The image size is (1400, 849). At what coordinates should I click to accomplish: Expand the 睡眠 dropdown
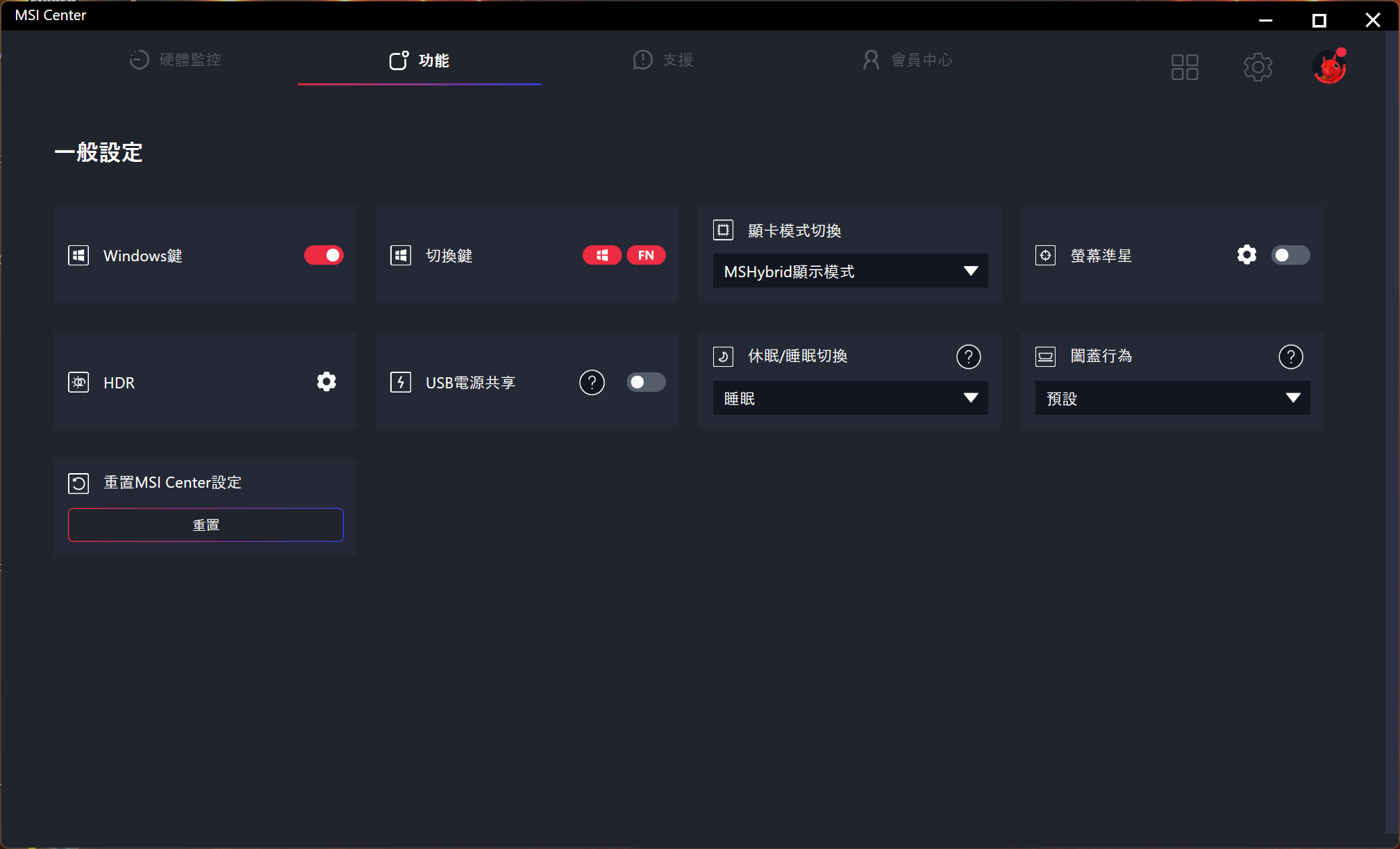tap(851, 398)
